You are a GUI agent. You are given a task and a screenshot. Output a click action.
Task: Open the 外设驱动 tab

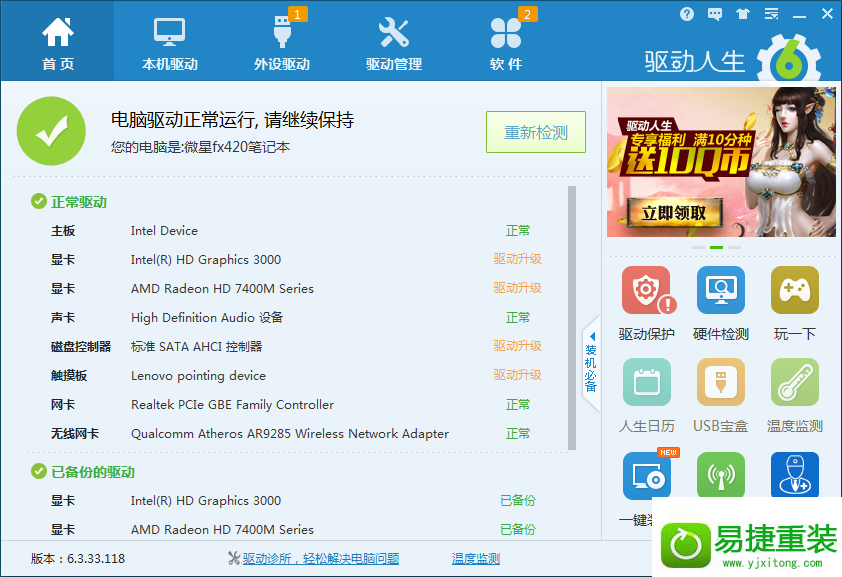point(282,43)
